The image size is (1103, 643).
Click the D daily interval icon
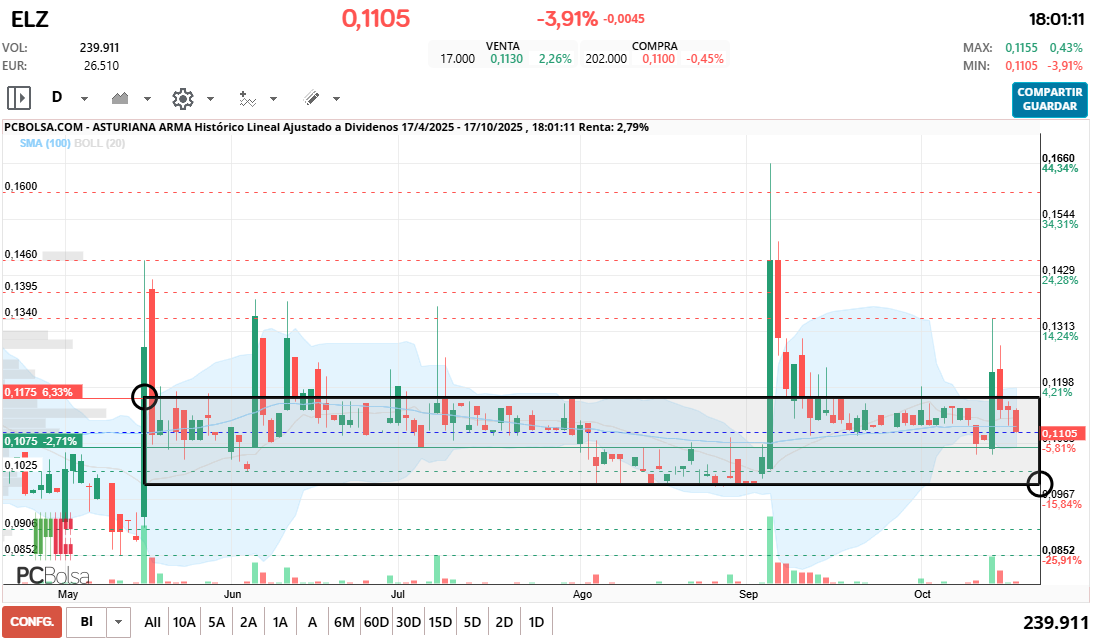coord(57,98)
